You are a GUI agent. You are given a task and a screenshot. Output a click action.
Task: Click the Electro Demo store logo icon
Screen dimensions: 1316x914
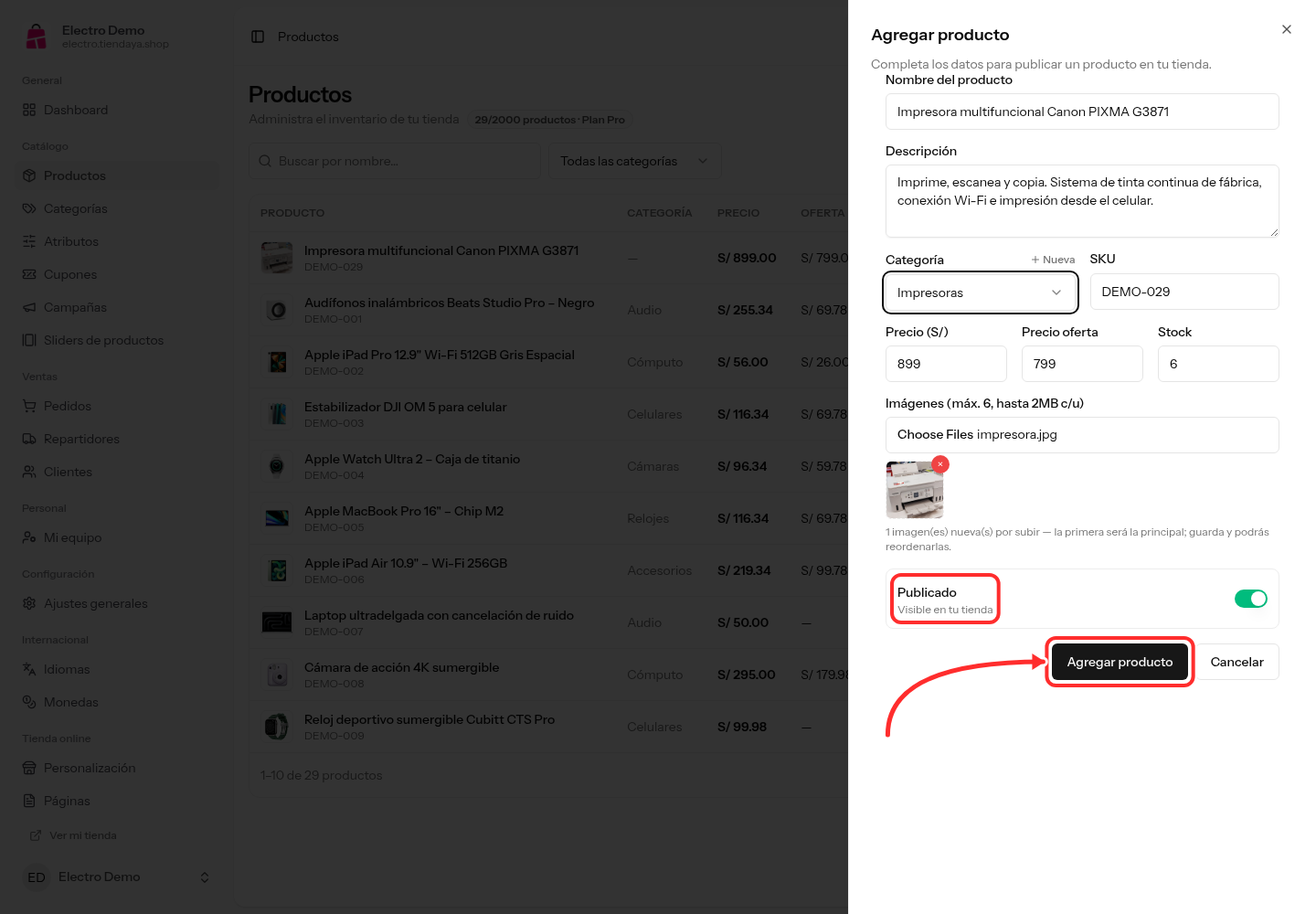[x=37, y=37]
